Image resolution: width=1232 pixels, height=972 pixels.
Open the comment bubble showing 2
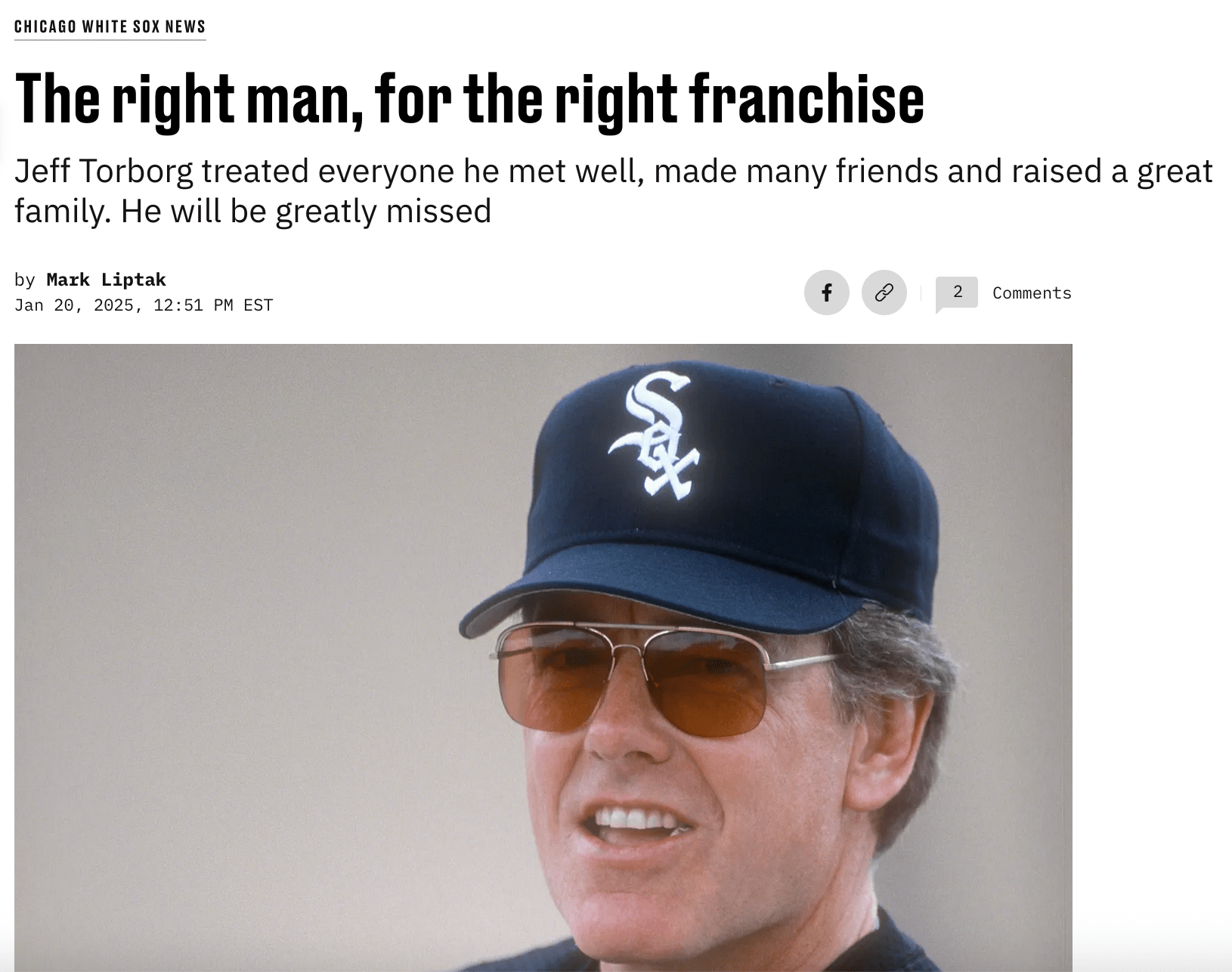tap(957, 294)
